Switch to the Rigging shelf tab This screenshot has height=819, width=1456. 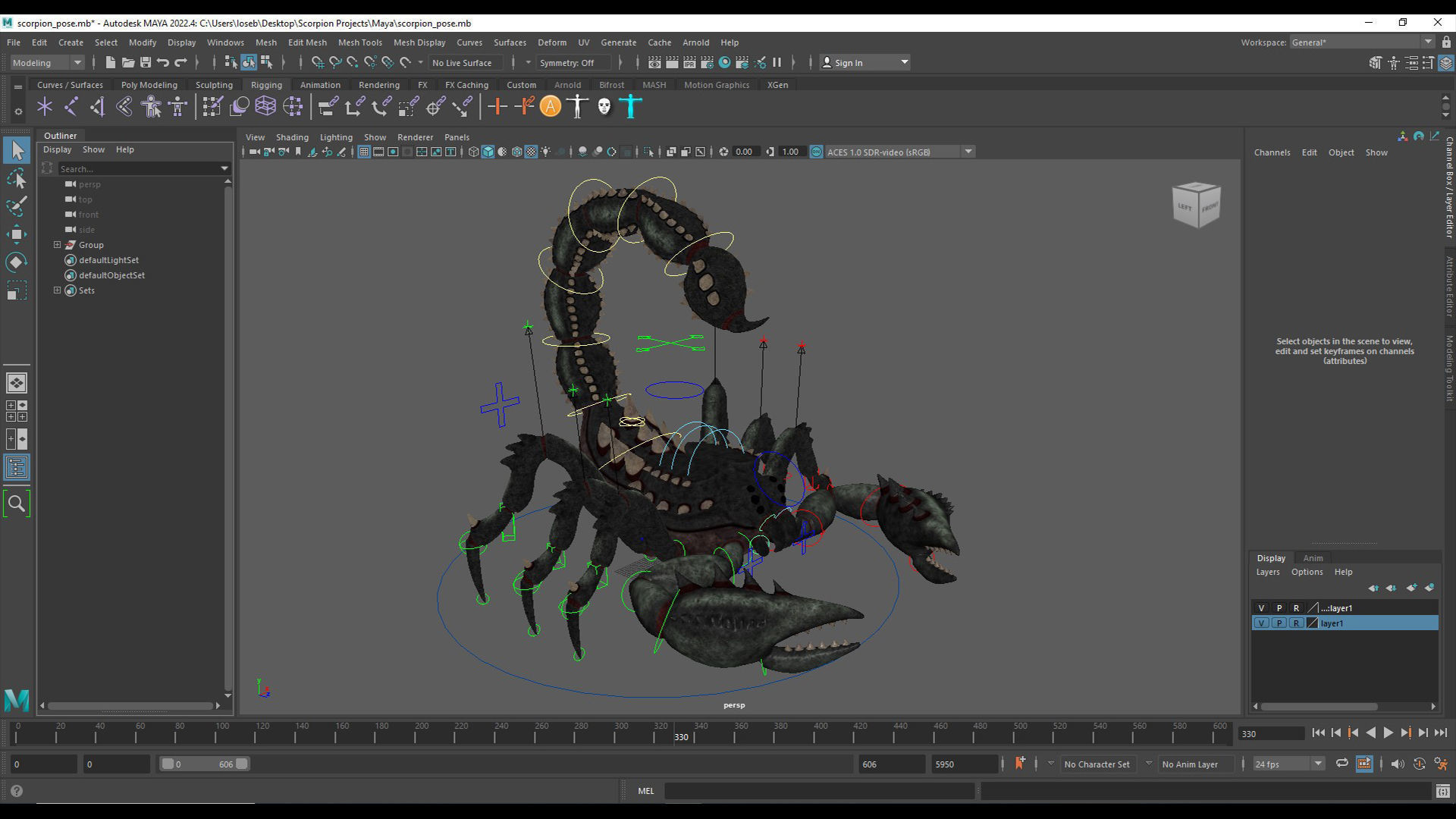pos(266,84)
